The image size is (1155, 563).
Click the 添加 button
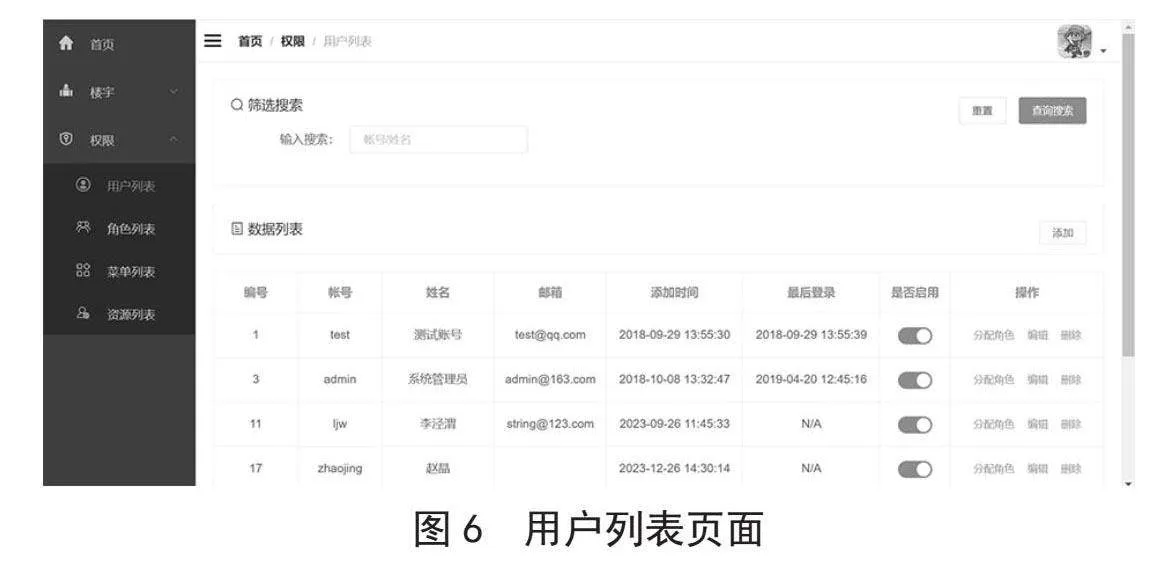click(x=1063, y=233)
